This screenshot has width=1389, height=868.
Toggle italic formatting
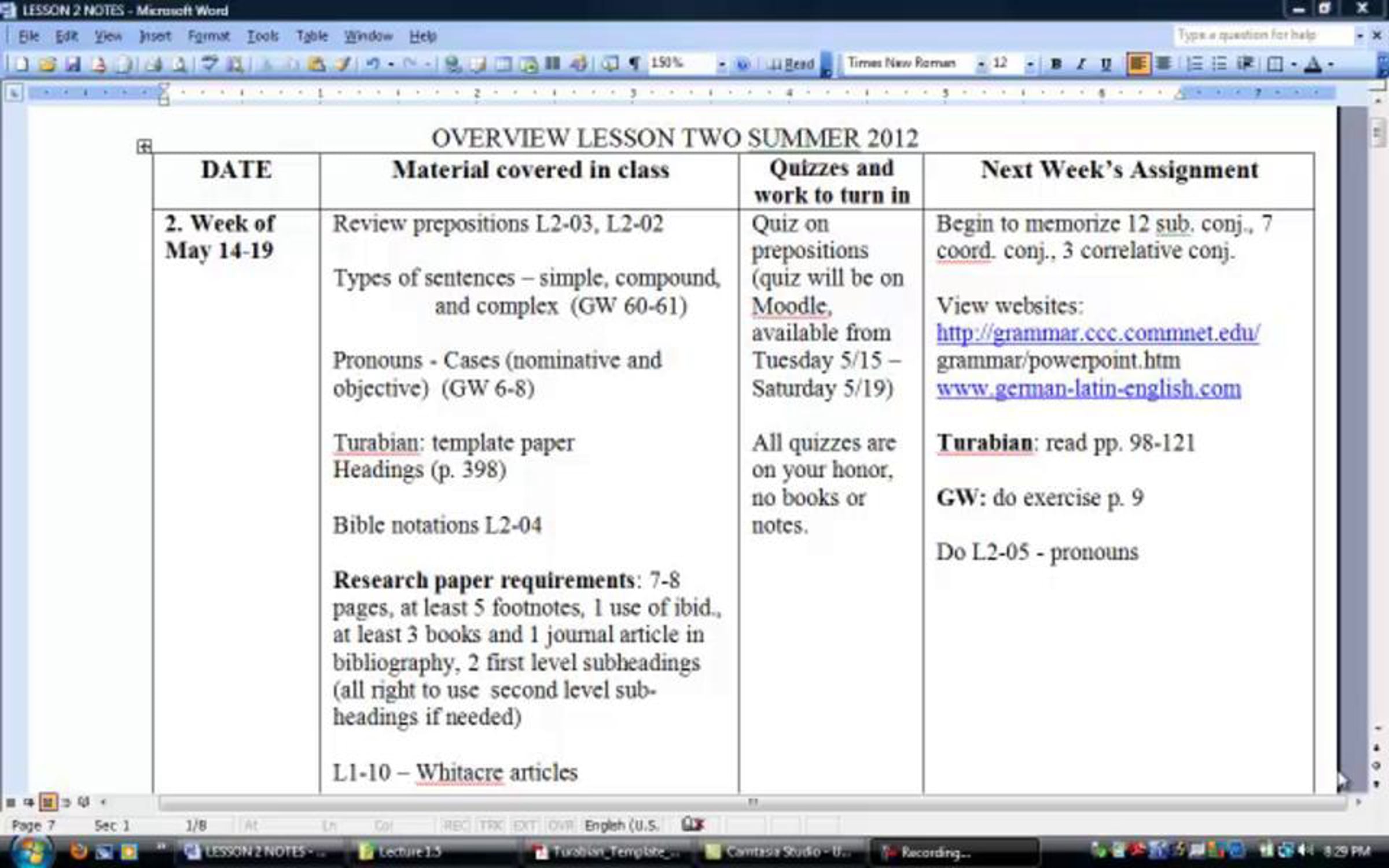(1081, 64)
